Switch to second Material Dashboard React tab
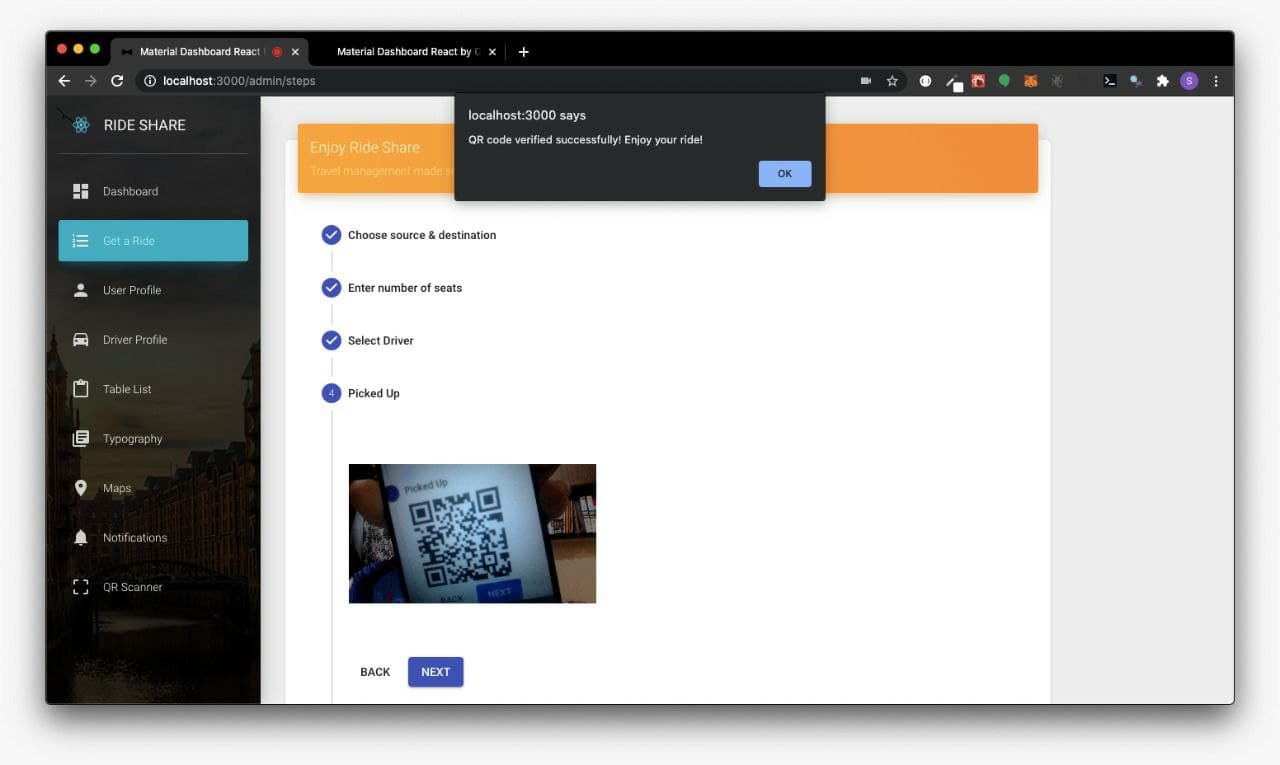This screenshot has width=1280, height=765. tap(408, 52)
